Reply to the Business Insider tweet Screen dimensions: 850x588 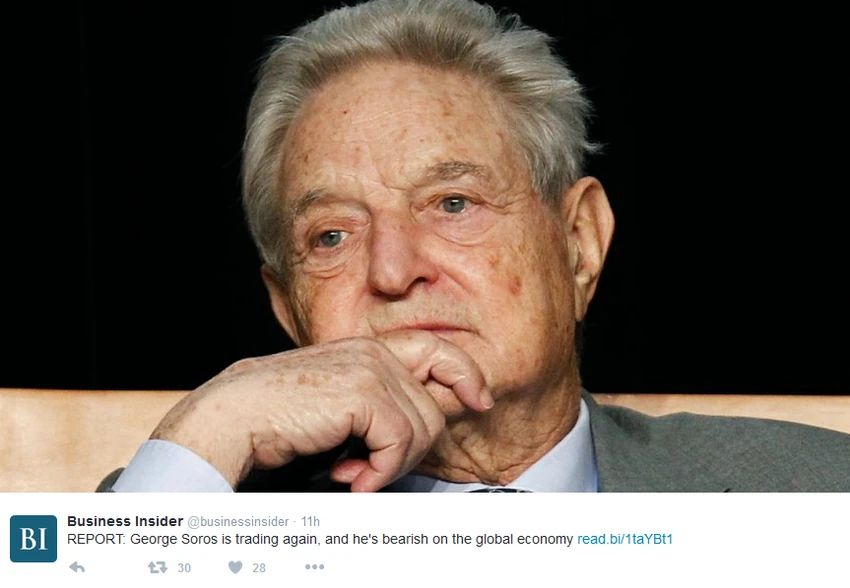[77, 567]
